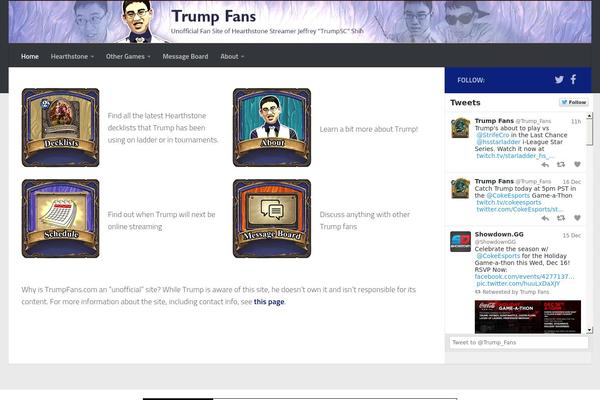The image size is (600, 400).
Task: Open the Twitter bird icon beside FOLLOW
Action: 559,80
